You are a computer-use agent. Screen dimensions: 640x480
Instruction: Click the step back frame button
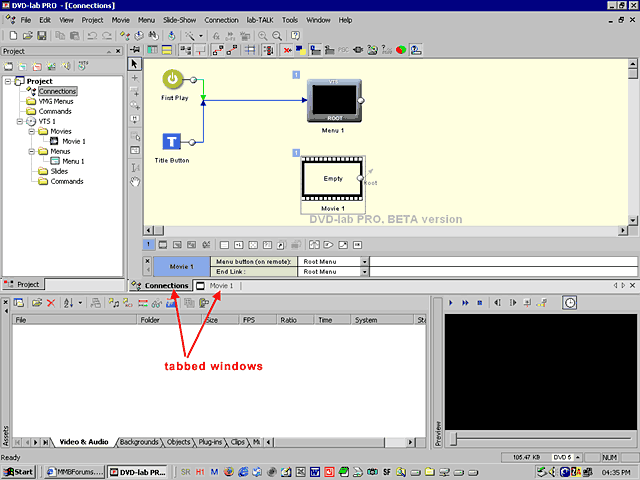[497, 303]
